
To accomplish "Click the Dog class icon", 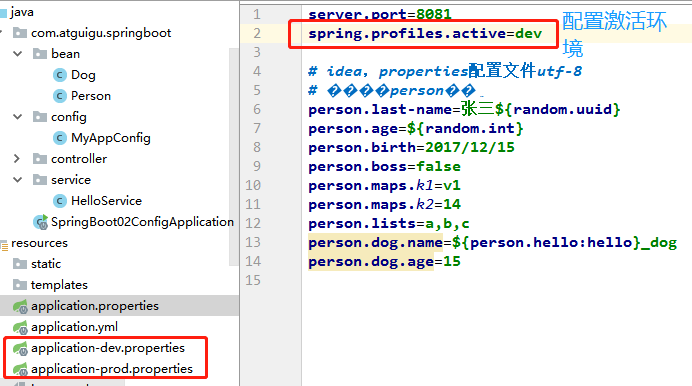I will [x=60, y=75].
